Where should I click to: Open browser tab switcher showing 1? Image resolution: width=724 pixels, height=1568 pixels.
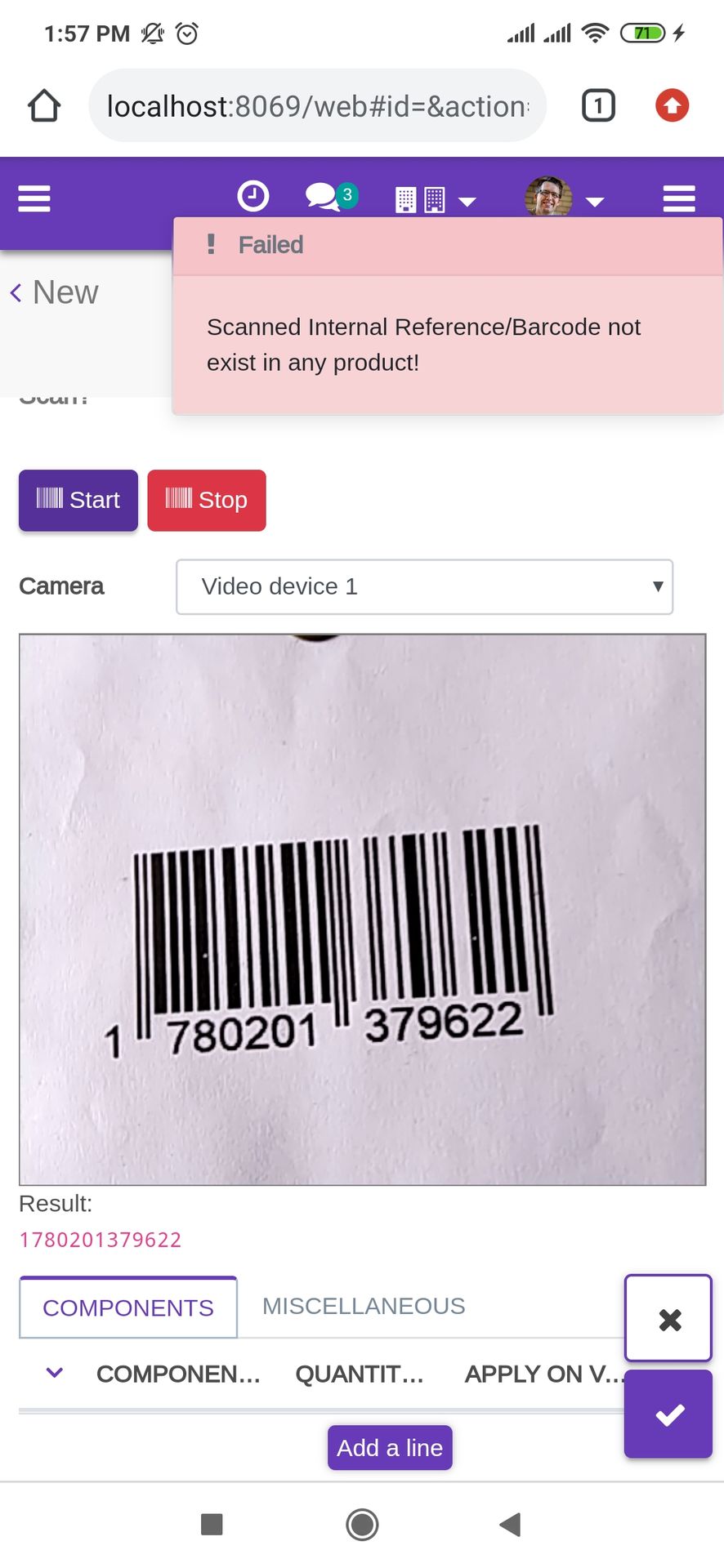[x=598, y=105]
